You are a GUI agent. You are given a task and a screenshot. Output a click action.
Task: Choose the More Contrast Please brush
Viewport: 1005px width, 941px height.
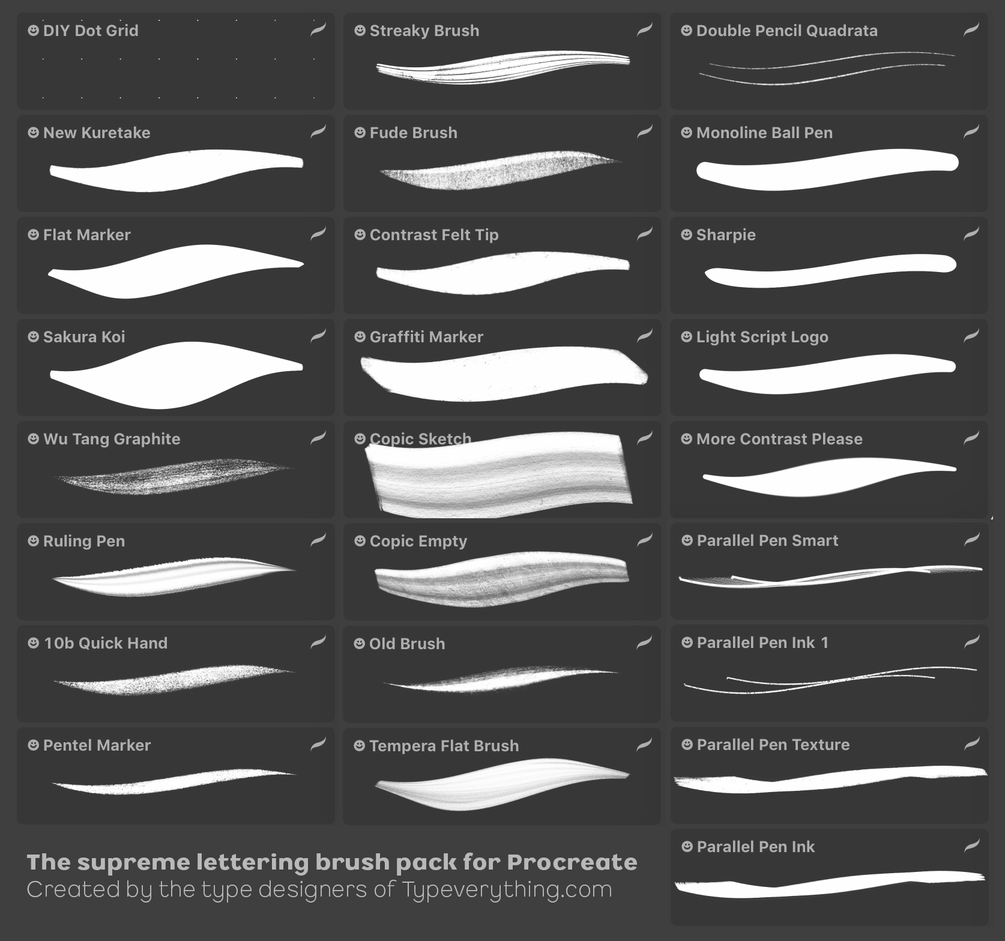[829, 470]
